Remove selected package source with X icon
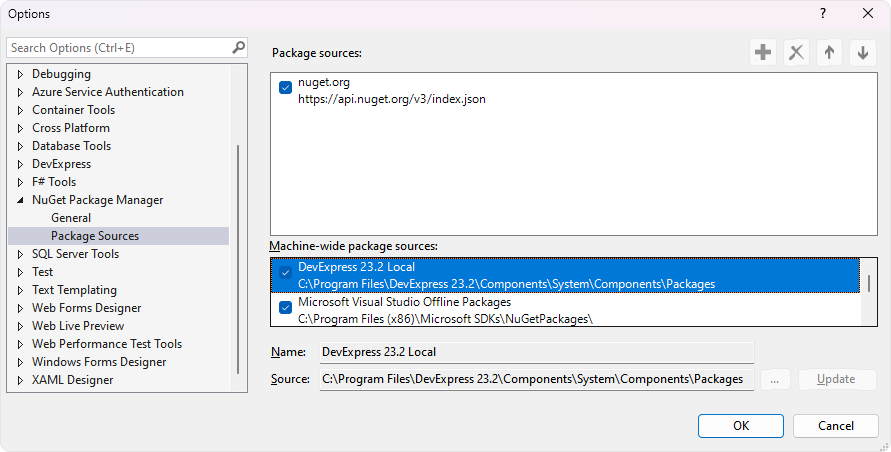The image size is (891, 452). (x=796, y=52)
